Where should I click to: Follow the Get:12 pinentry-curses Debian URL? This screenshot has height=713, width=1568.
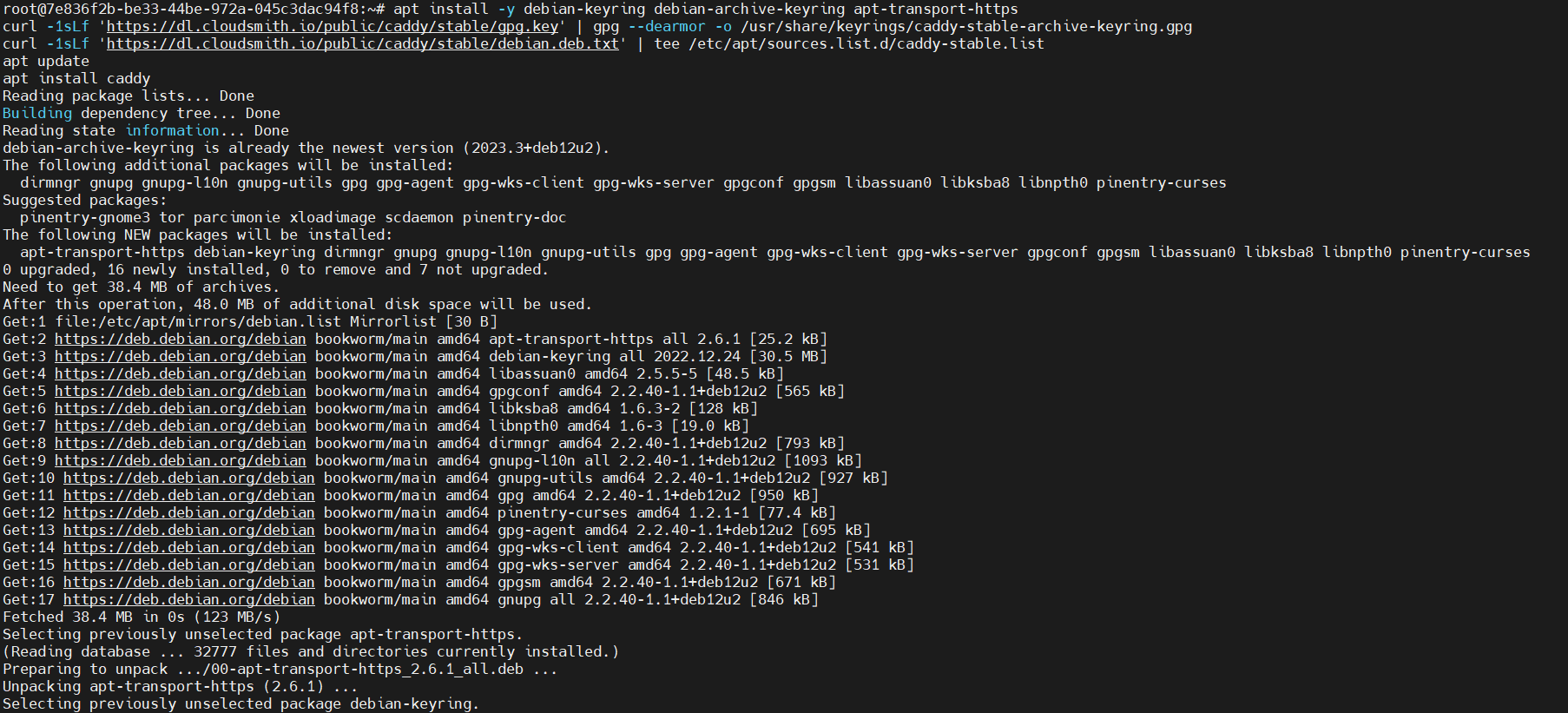[189, 512]
